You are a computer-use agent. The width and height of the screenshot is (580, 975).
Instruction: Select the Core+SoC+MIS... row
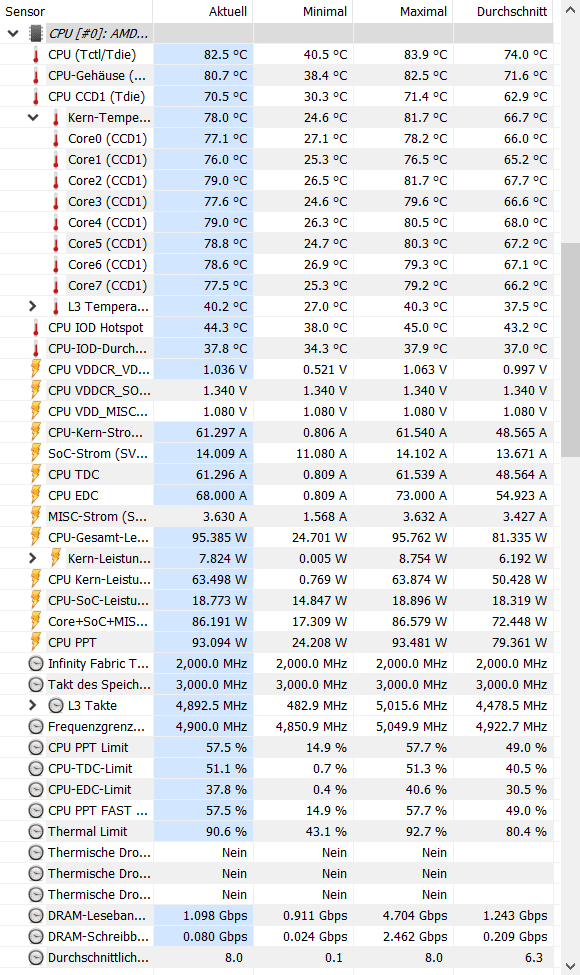(x=276, y=622)
